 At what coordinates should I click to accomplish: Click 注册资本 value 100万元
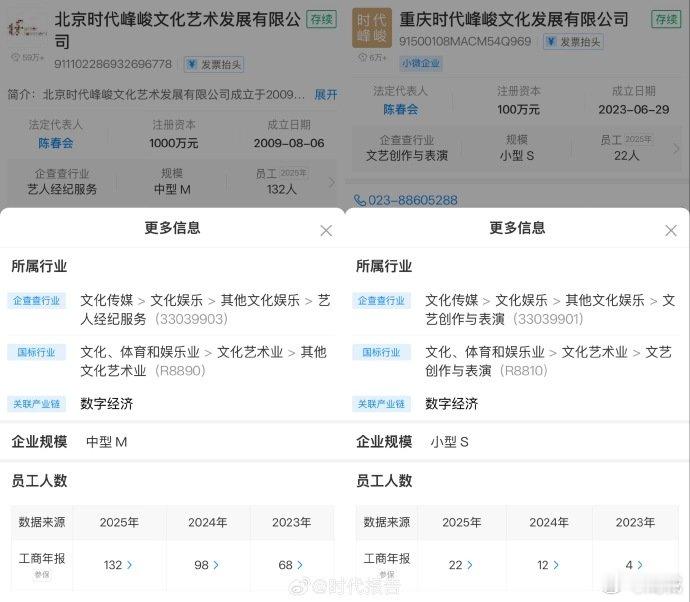click(518, 109)
